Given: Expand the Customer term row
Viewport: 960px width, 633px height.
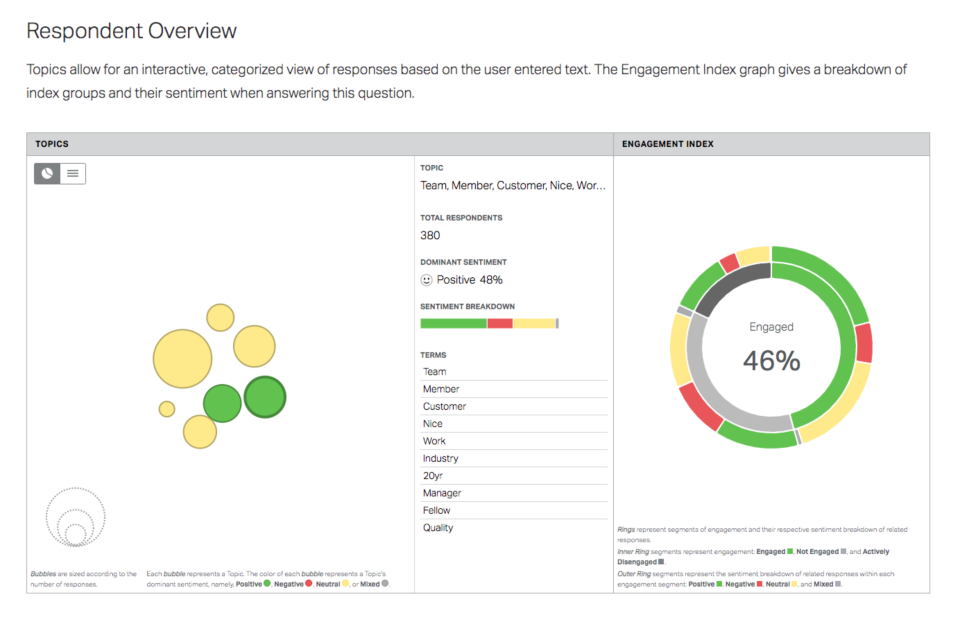Looking at the screenshot, I should [x=442, y=406].
